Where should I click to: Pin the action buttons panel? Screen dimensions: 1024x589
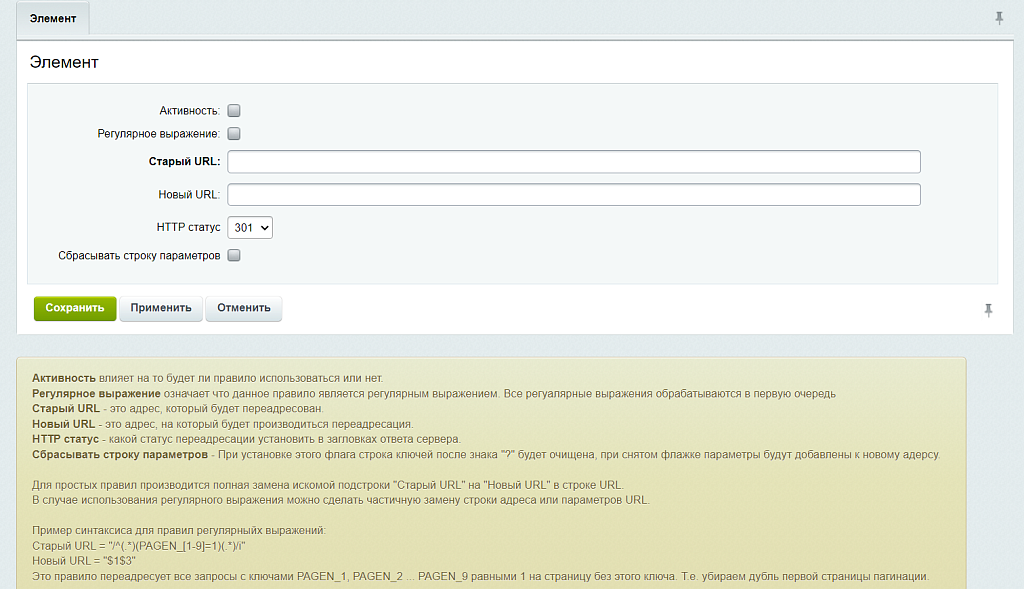[x=988, y=311]
